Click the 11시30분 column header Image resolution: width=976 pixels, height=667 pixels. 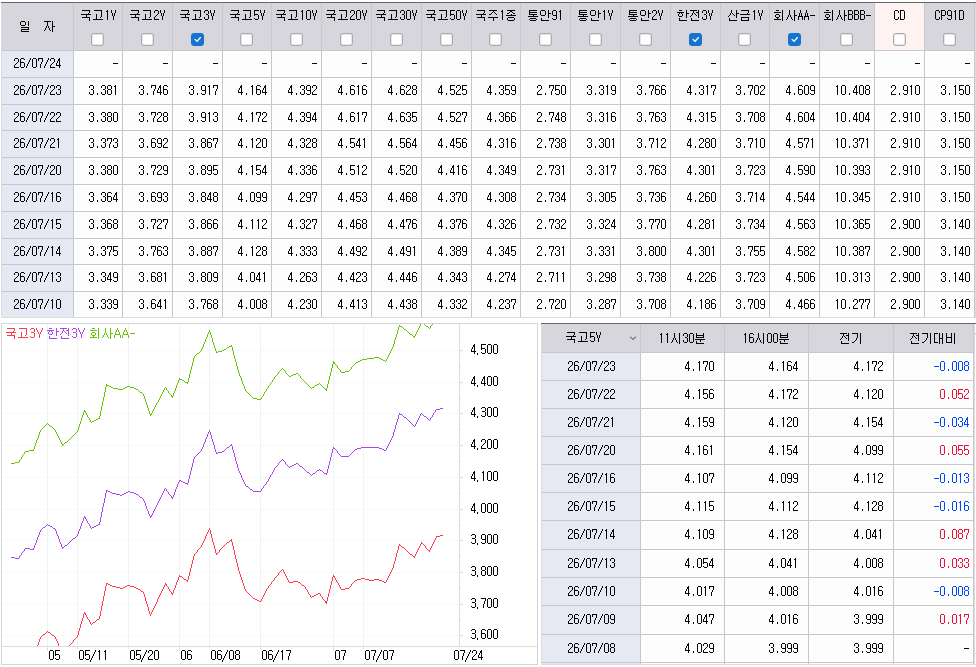(682, 338)
